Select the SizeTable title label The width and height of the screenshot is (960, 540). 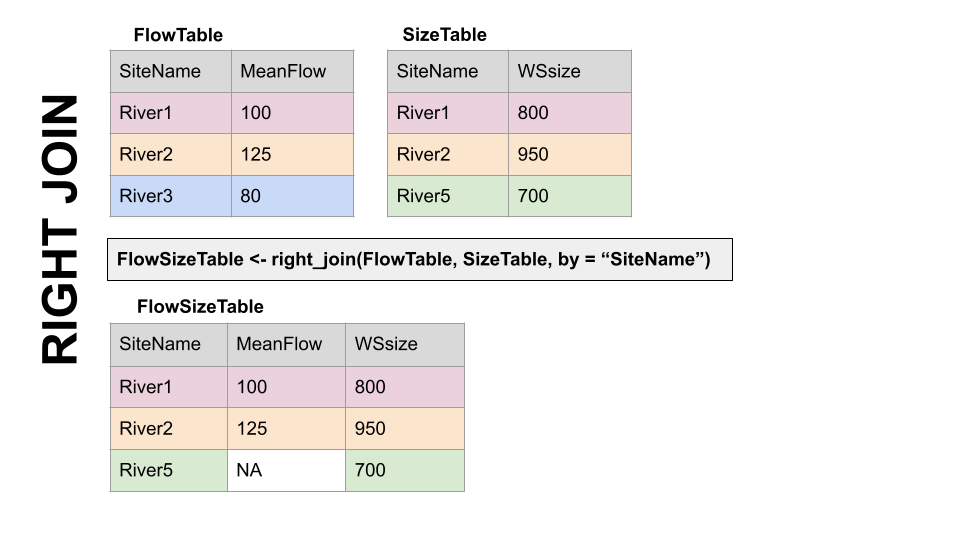coord(444,35)
